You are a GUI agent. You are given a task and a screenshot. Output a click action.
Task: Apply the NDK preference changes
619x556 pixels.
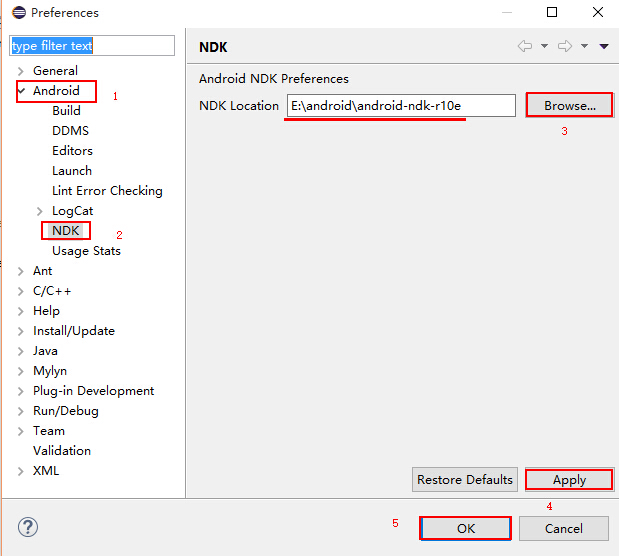pyautogui.click(x=569, y=480)
